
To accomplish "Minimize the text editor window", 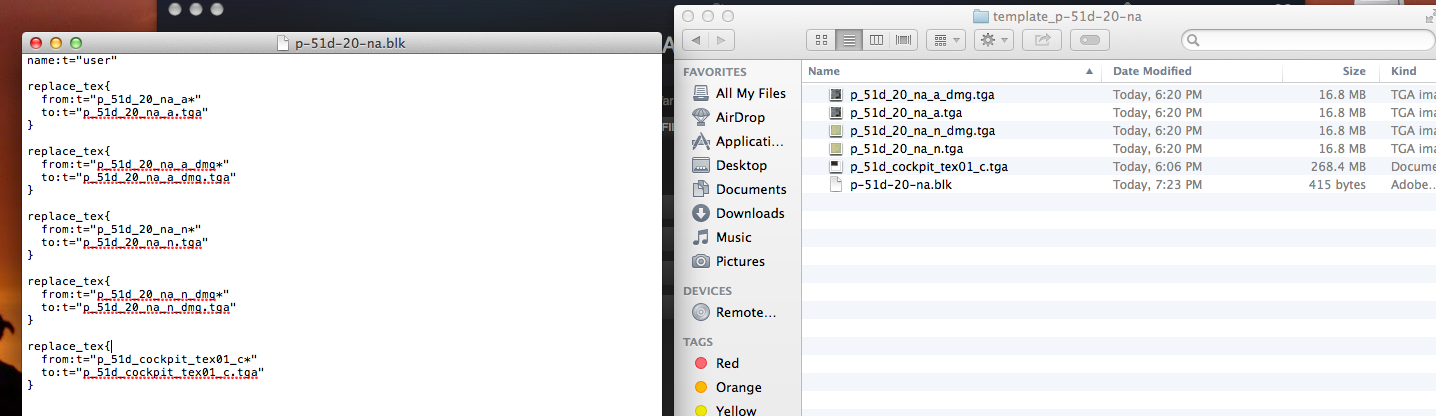I will click(x=56, y=43).
